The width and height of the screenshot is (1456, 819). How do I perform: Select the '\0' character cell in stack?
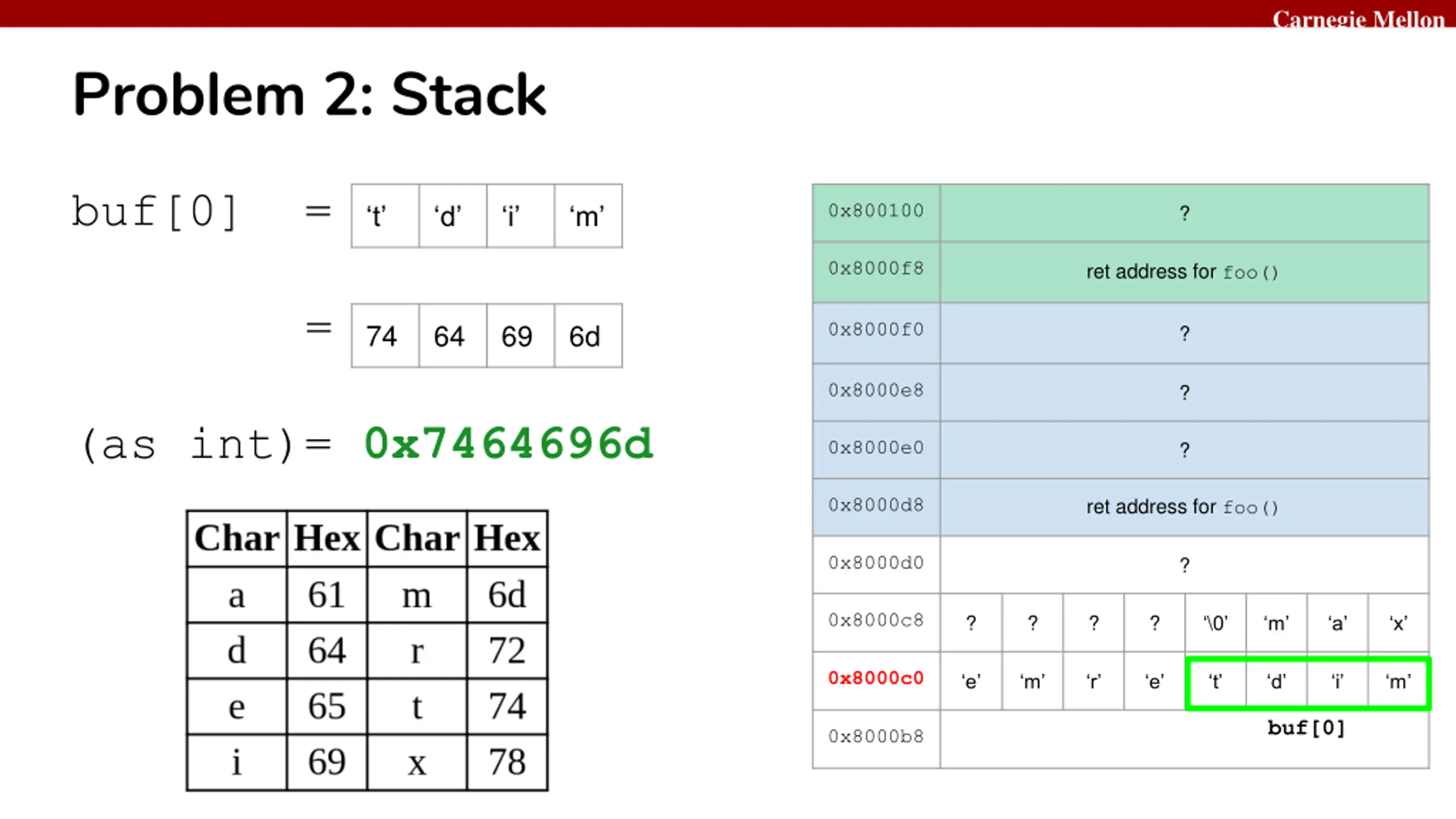(x=1215, y=623)
